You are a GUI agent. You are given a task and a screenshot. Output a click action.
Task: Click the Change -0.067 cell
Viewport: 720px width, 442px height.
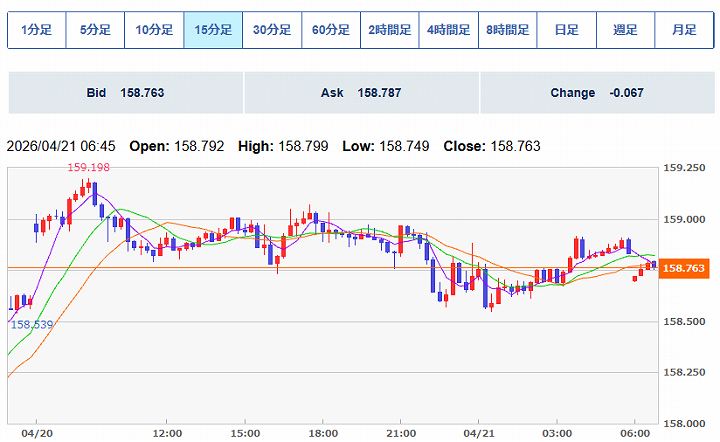(x=597, y=93)
